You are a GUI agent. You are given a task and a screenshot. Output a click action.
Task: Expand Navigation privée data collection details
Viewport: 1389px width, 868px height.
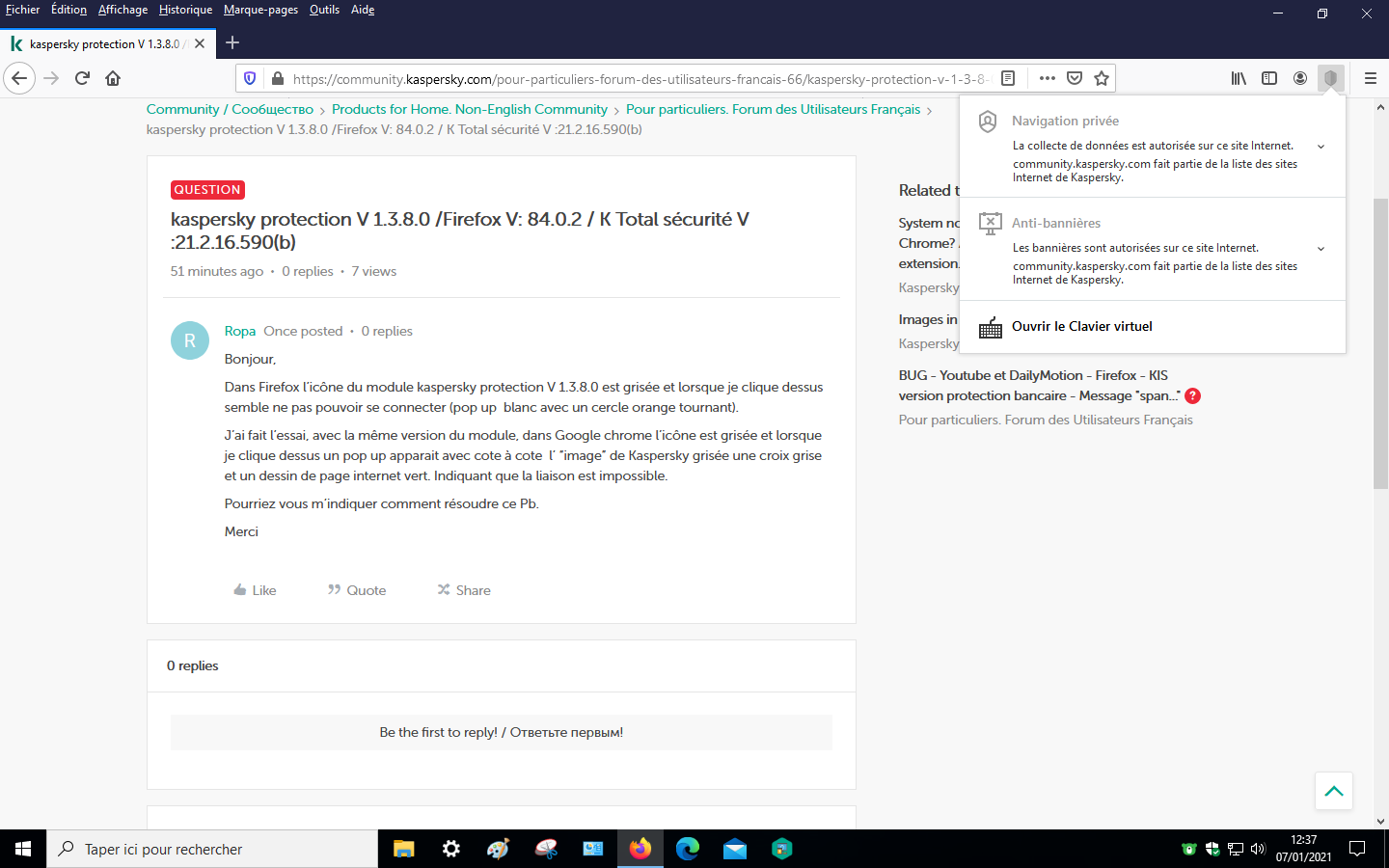[x=1321, y=147]
